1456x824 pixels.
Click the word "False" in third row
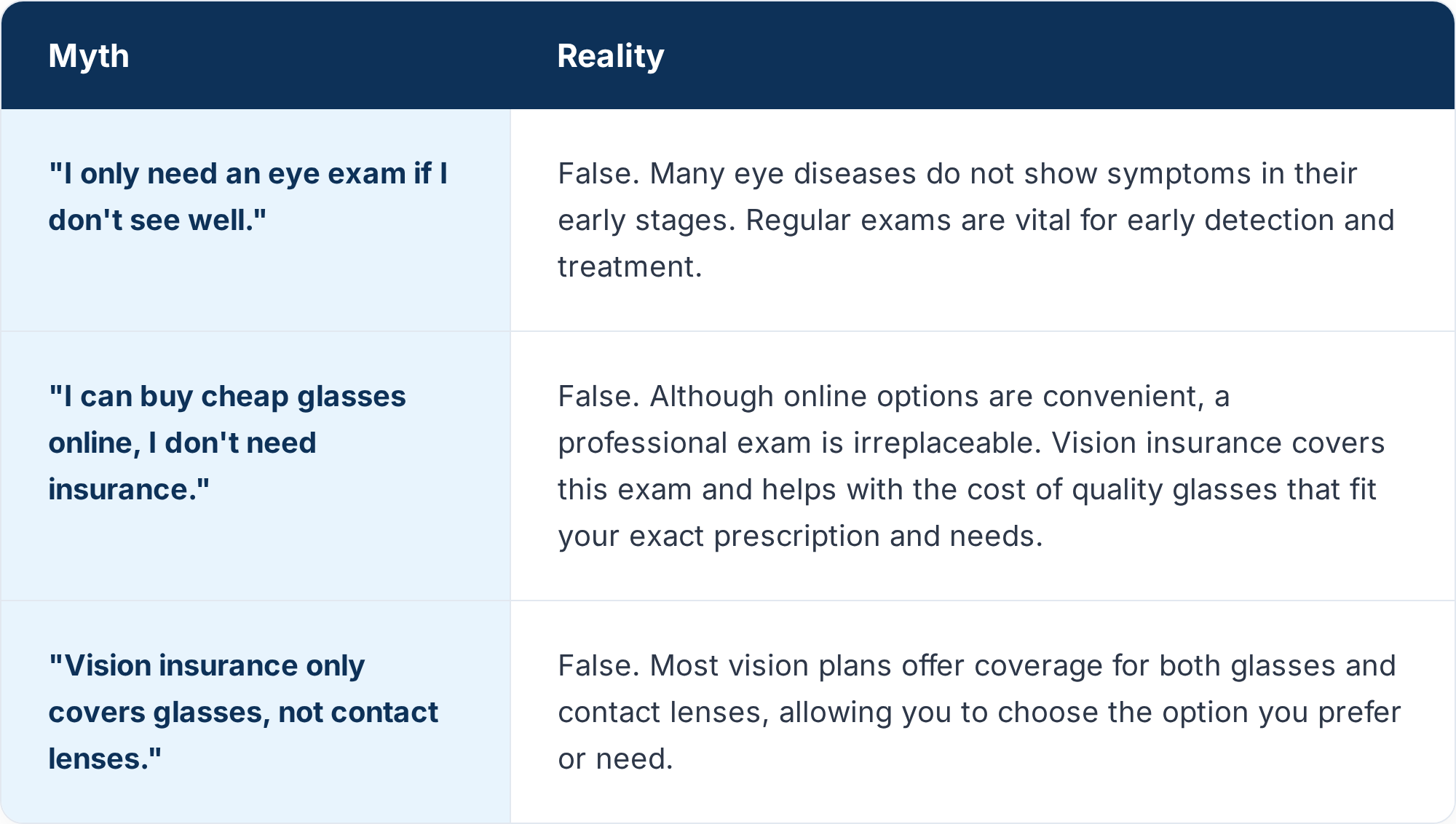coord(598,666)
